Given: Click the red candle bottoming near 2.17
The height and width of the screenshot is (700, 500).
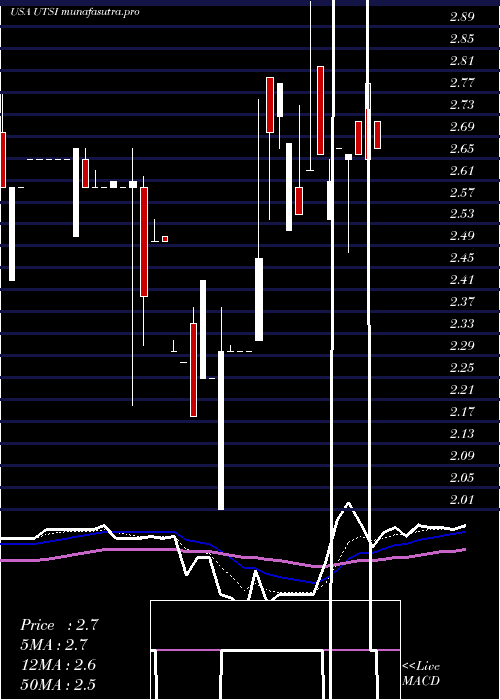Looking at the screenshot, I should [x=193, y=370].
